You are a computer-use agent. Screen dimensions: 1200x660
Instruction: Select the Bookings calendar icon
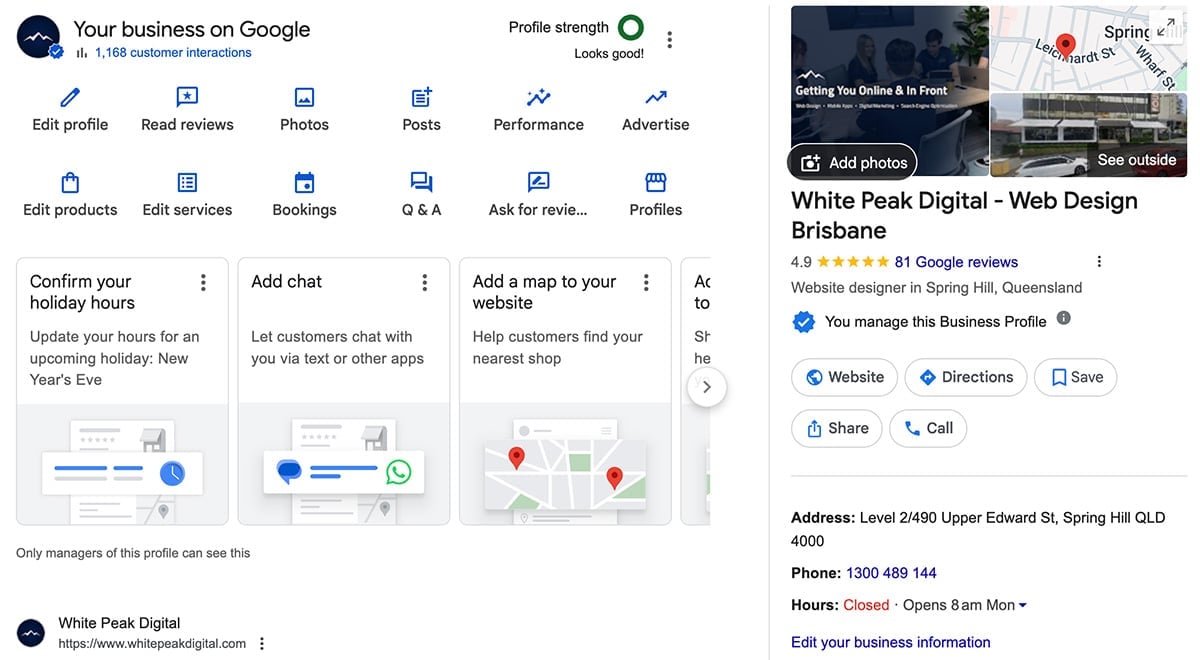click(x=304, y=183)
